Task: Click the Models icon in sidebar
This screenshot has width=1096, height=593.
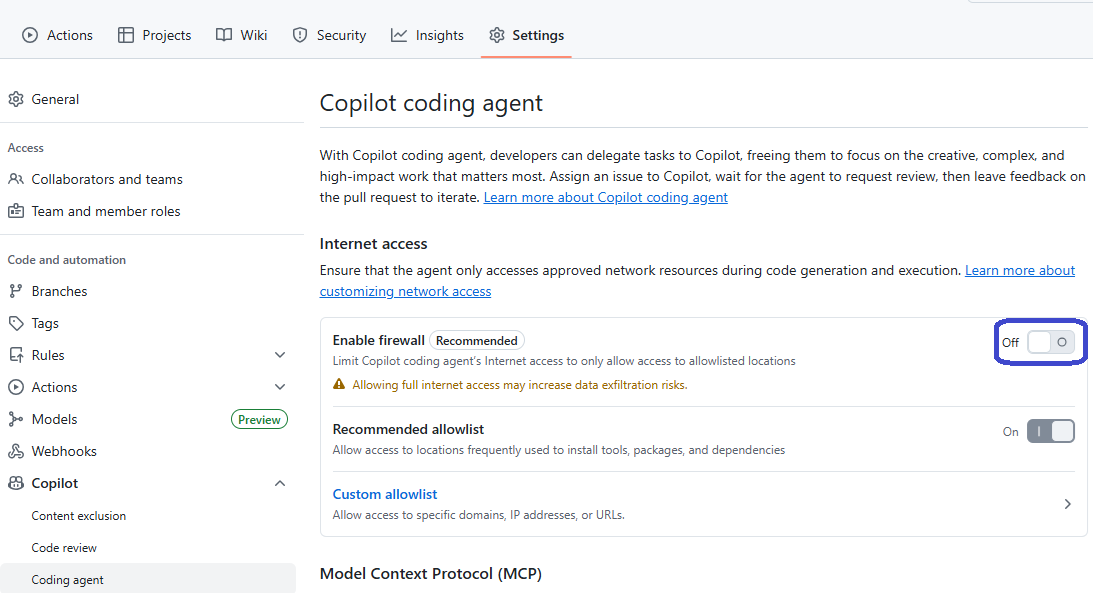Action: tap(16, 419)
